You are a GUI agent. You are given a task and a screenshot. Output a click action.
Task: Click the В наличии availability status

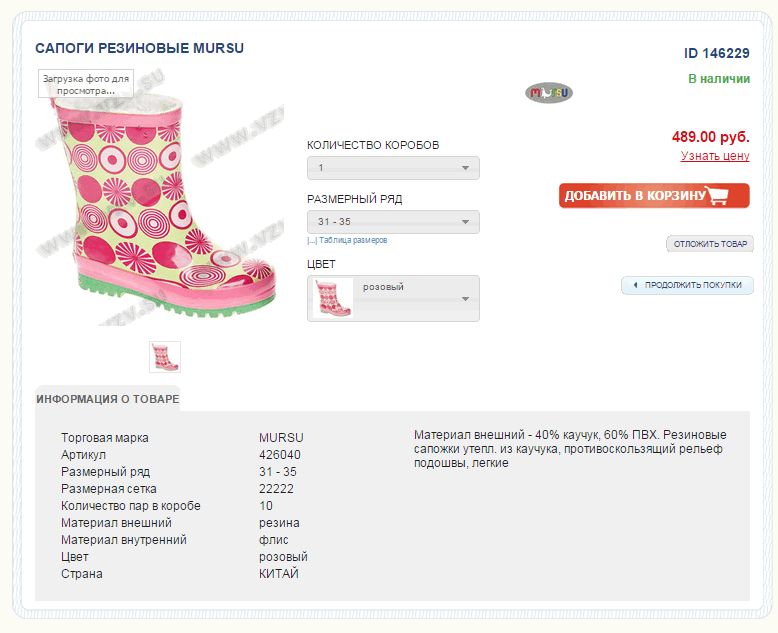pos(718,79)
